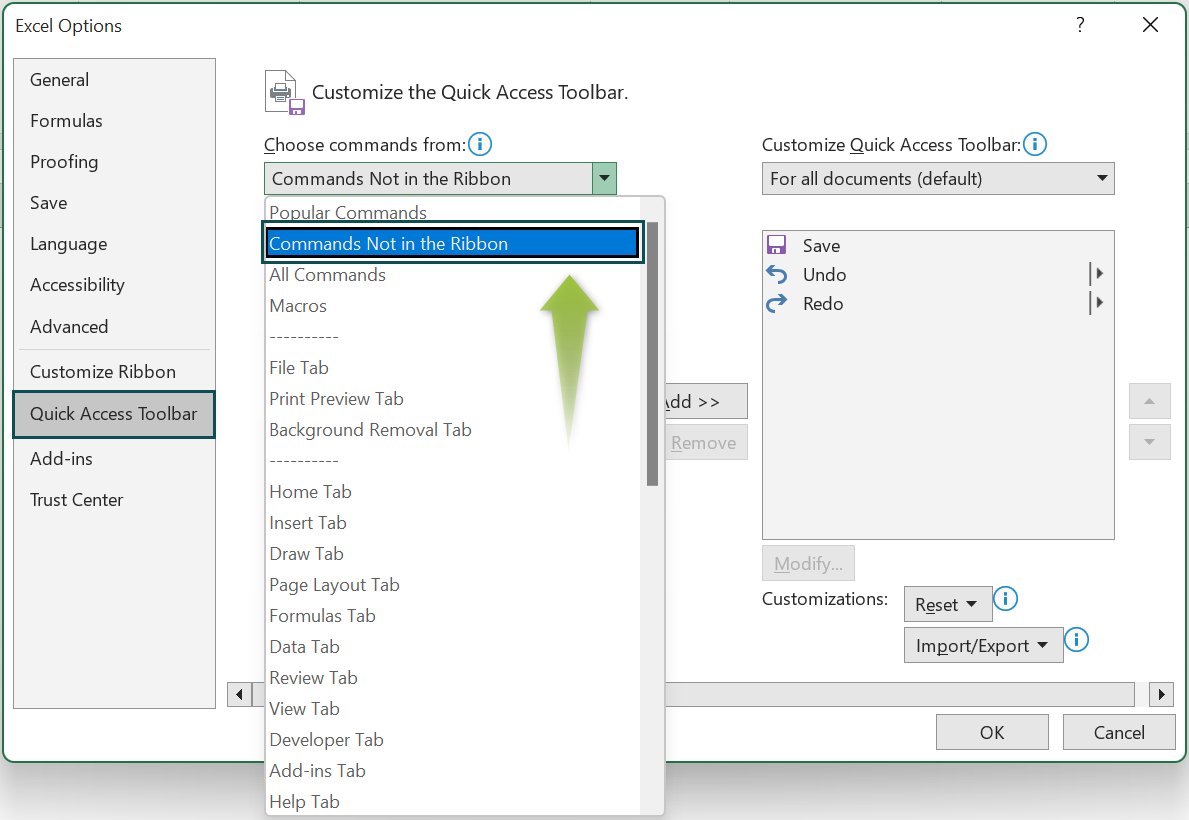The height and width of the screenshot is (820, 1189).
Task: Click the Help question mark in title bar
Action: coord(1080,25)
